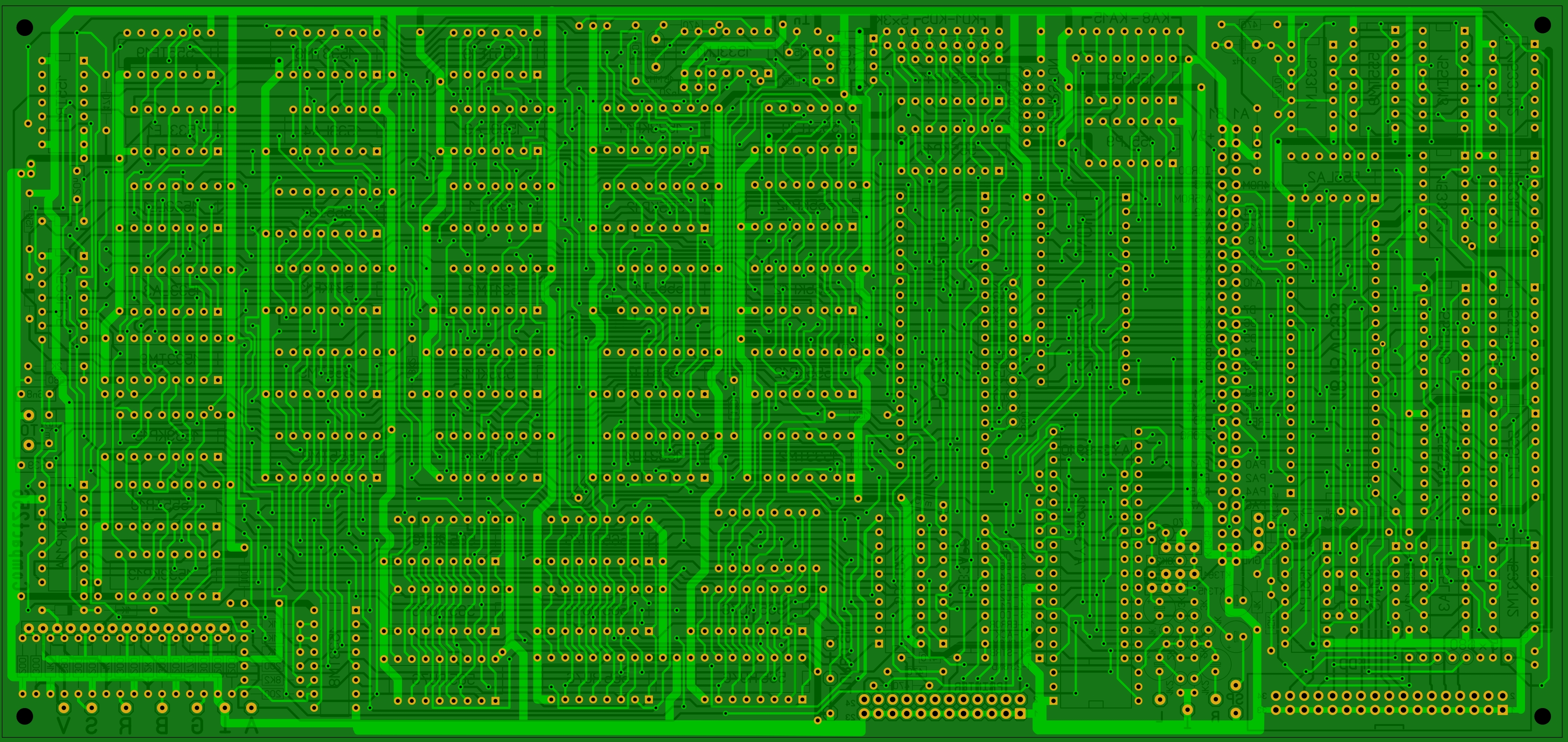Click the silkscreen letter V at bottom left
This screenshot has height=742, width=1568.
(63, 725)
